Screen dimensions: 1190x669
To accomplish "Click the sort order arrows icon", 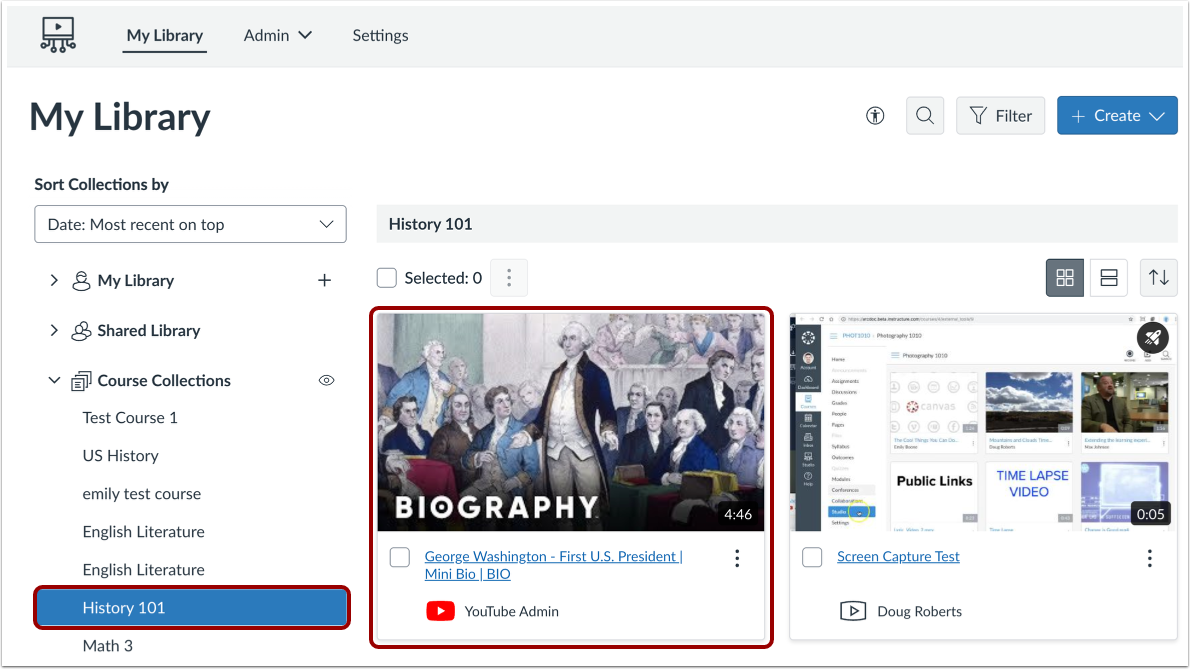I will pyautogui.click(x=1158, y=277).
